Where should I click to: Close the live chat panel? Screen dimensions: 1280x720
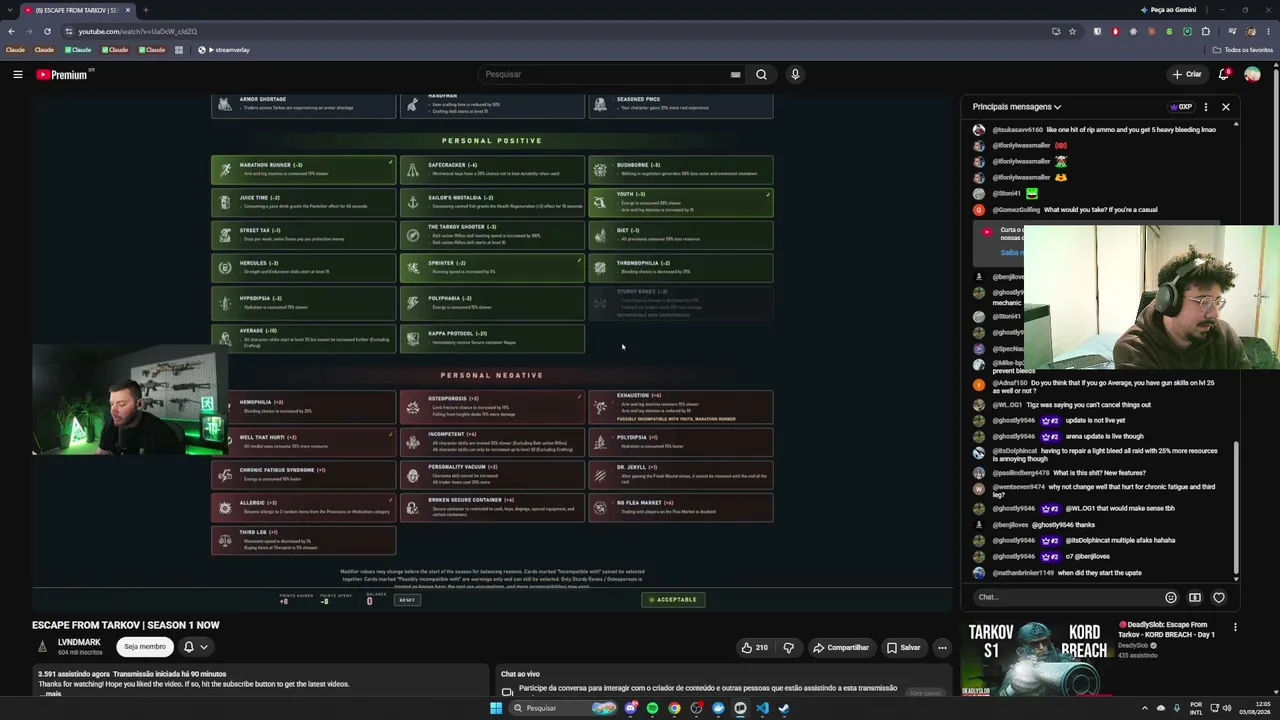(1225, 107)
